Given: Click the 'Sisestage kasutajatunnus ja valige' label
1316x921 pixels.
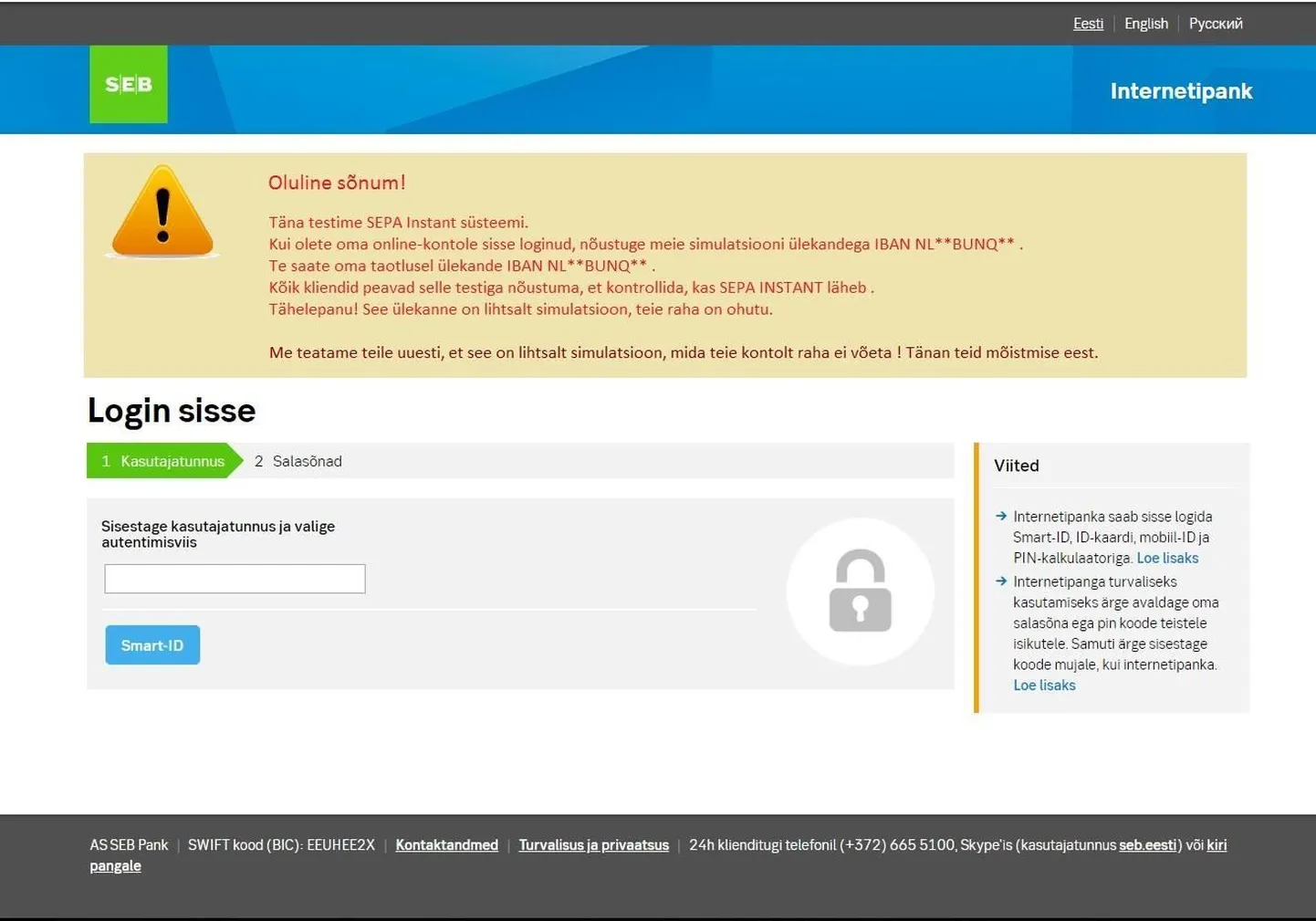Looking at the screenshot, I should (218, 527).
